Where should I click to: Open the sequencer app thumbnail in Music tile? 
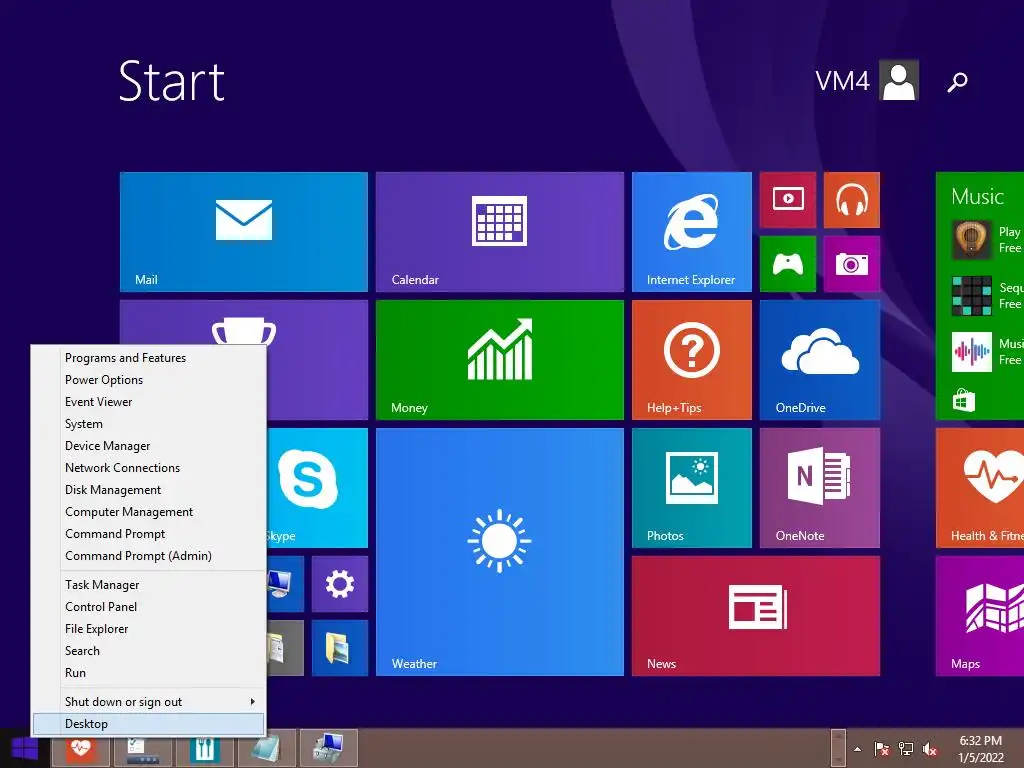click(972, 296)
